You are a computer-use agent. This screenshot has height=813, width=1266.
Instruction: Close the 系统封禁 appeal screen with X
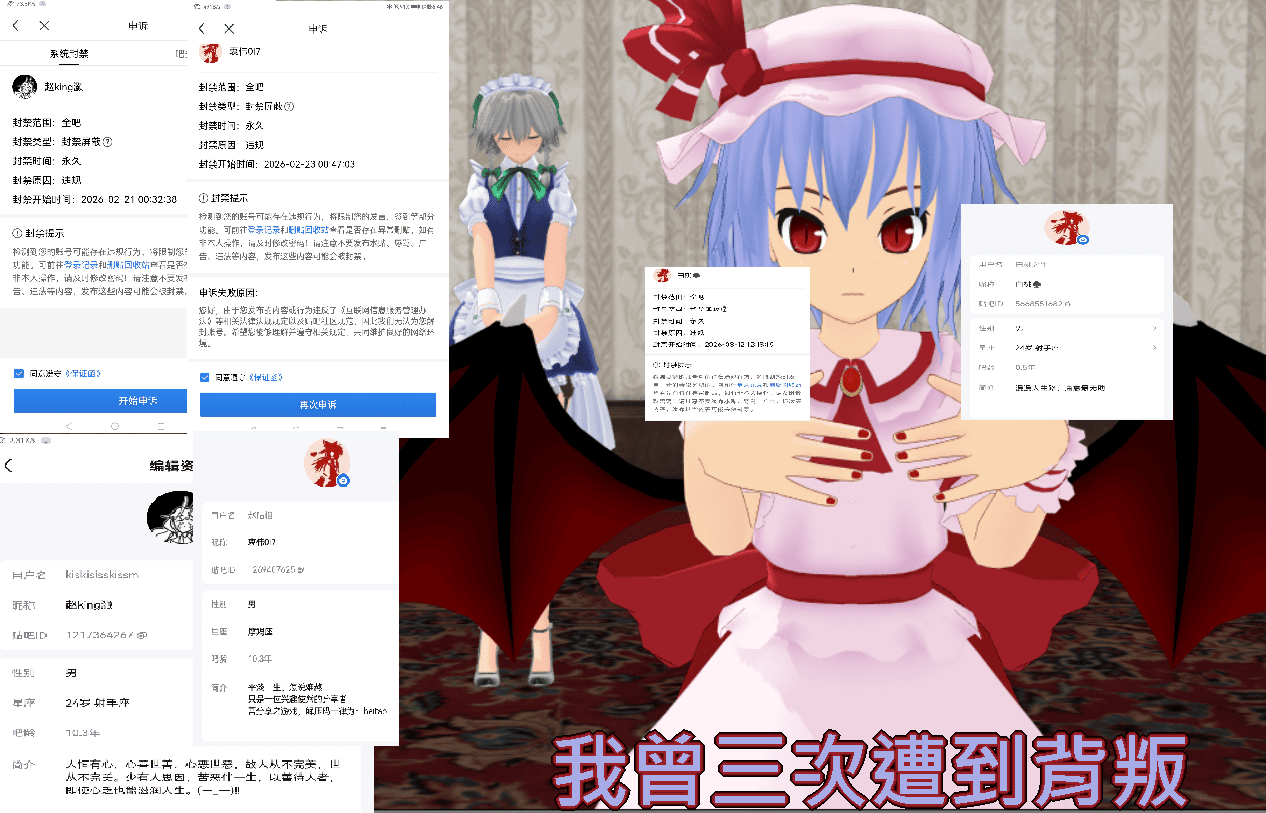pyautogui.click(x=44, y=26)
